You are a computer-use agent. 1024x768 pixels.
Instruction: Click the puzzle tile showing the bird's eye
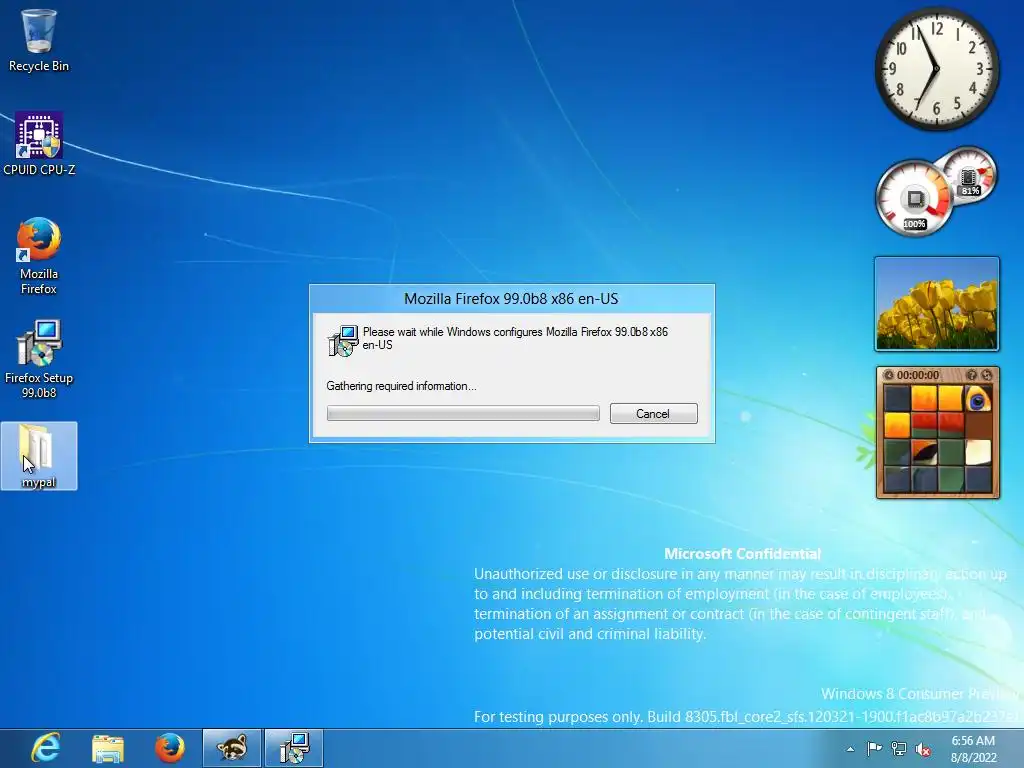pos(978,398)
